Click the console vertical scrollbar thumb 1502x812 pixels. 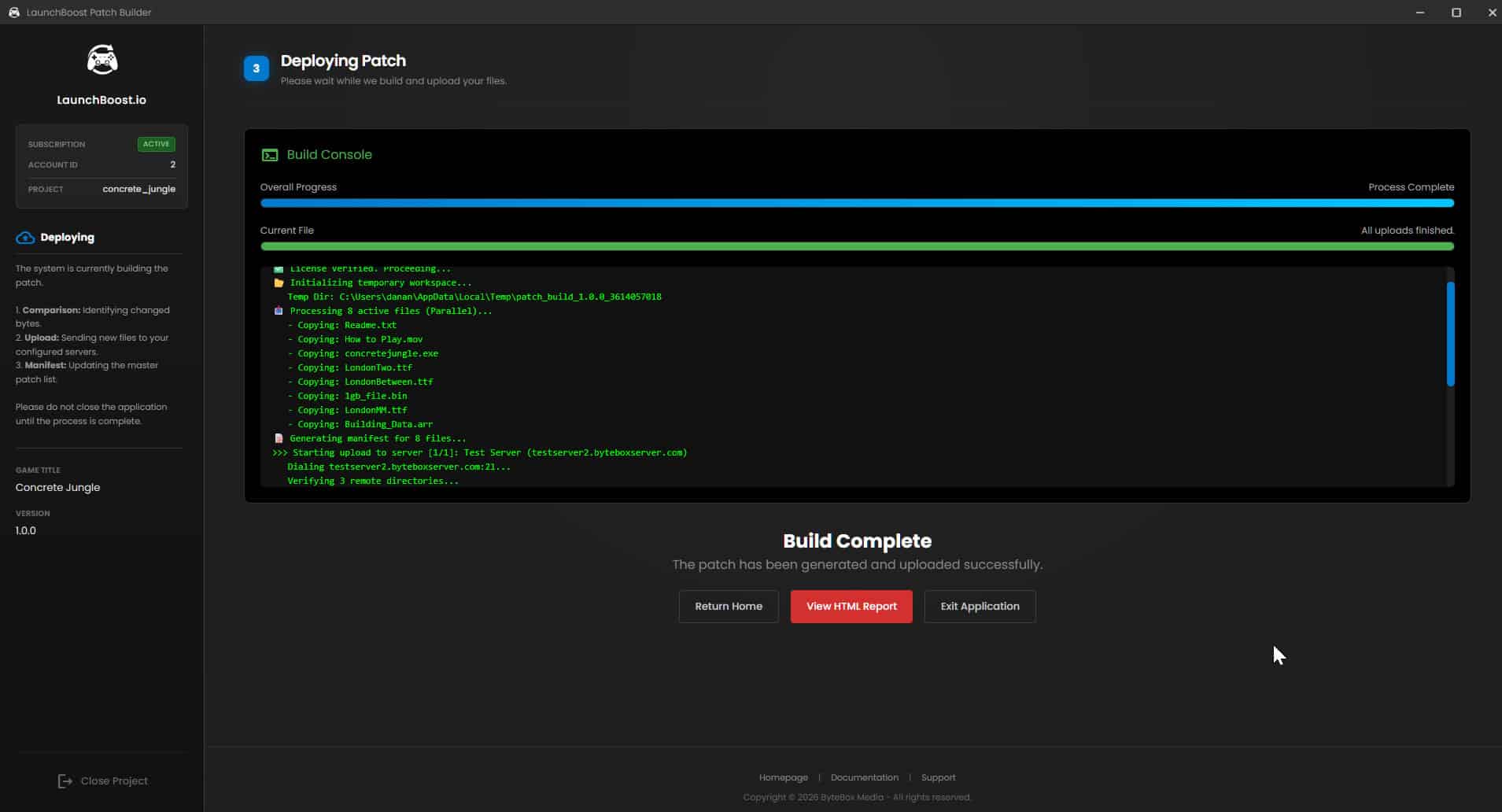point(1450,334)
